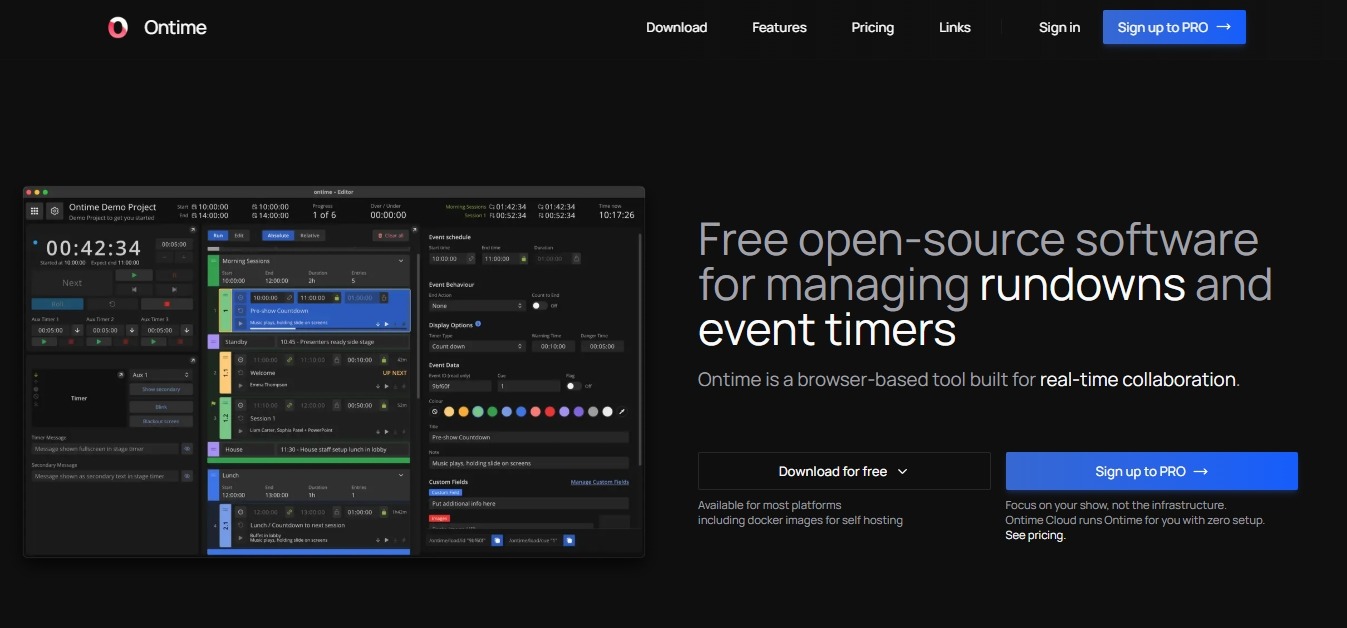Click the Display Options info icon
The image size is (1347, 628).
[x=478, y=324]
